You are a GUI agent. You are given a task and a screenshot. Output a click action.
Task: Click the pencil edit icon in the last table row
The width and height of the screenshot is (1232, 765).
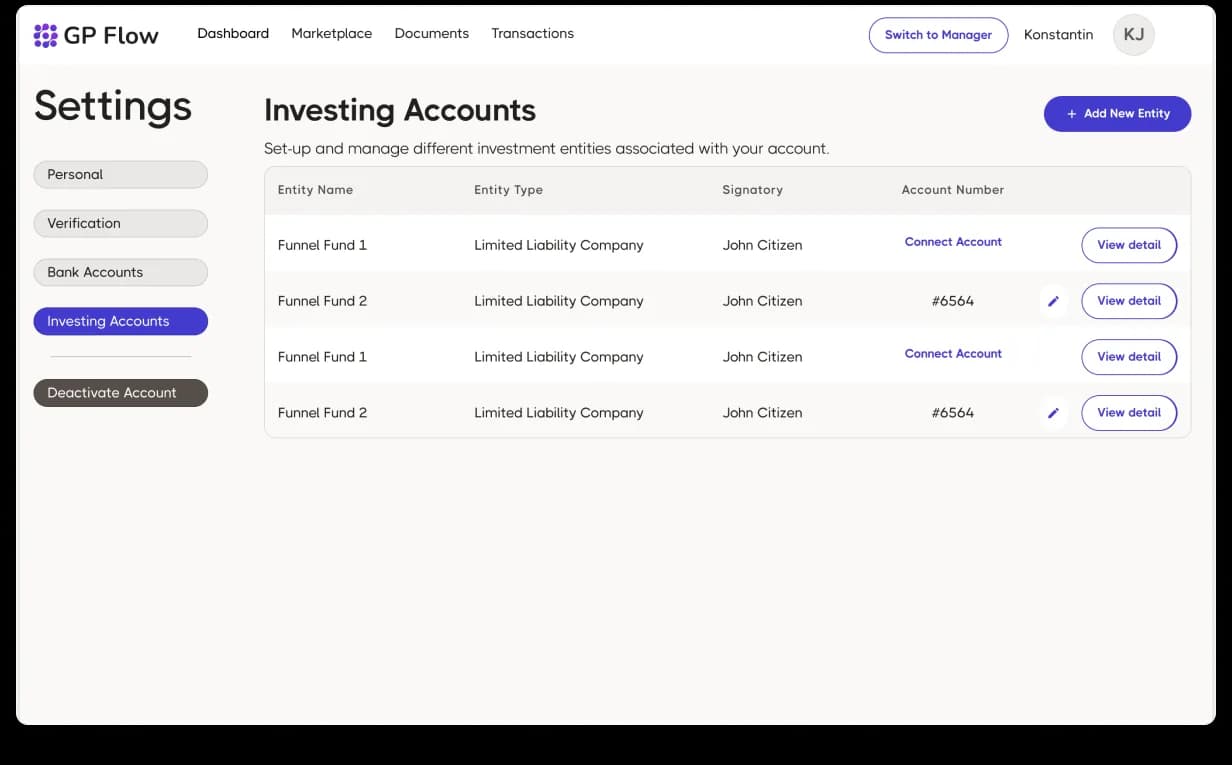click(1053, 413)
